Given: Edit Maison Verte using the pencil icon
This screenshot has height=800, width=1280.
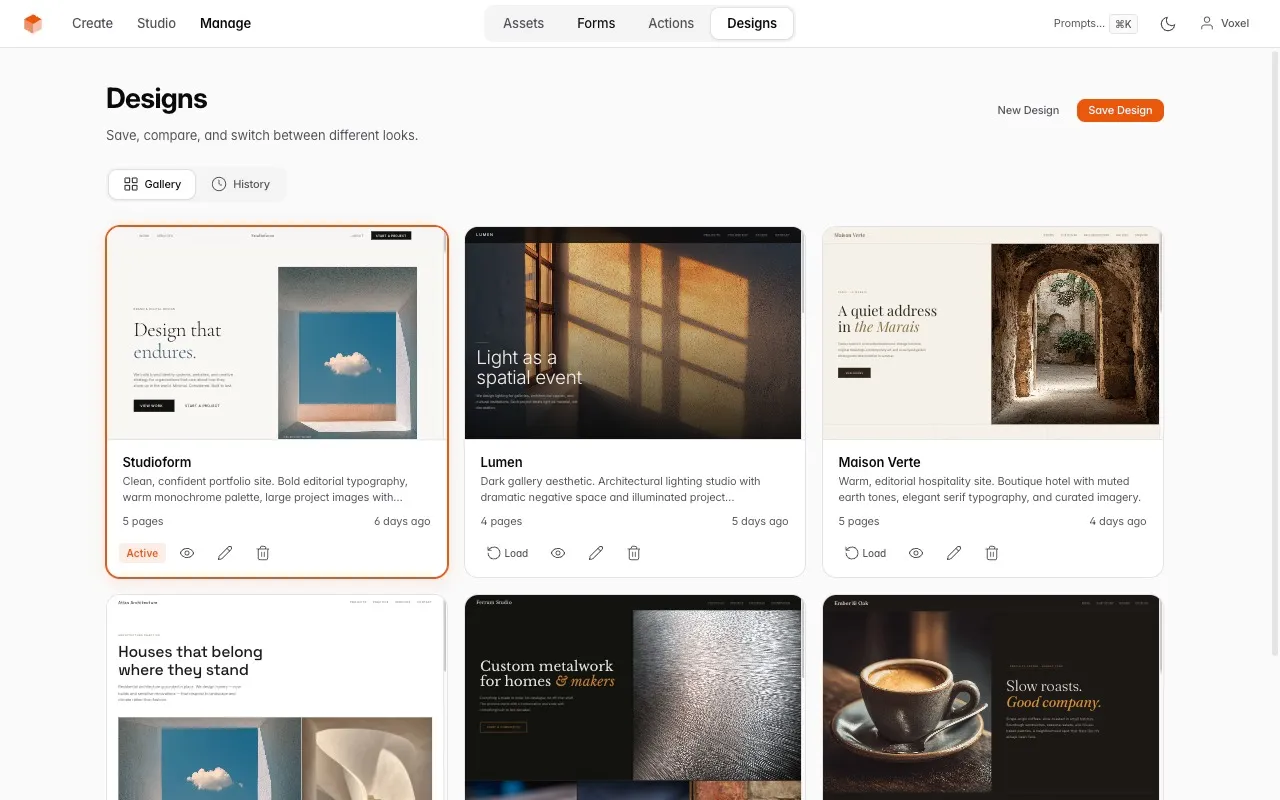Looking at the screenshot, I should tap(953, 552).
